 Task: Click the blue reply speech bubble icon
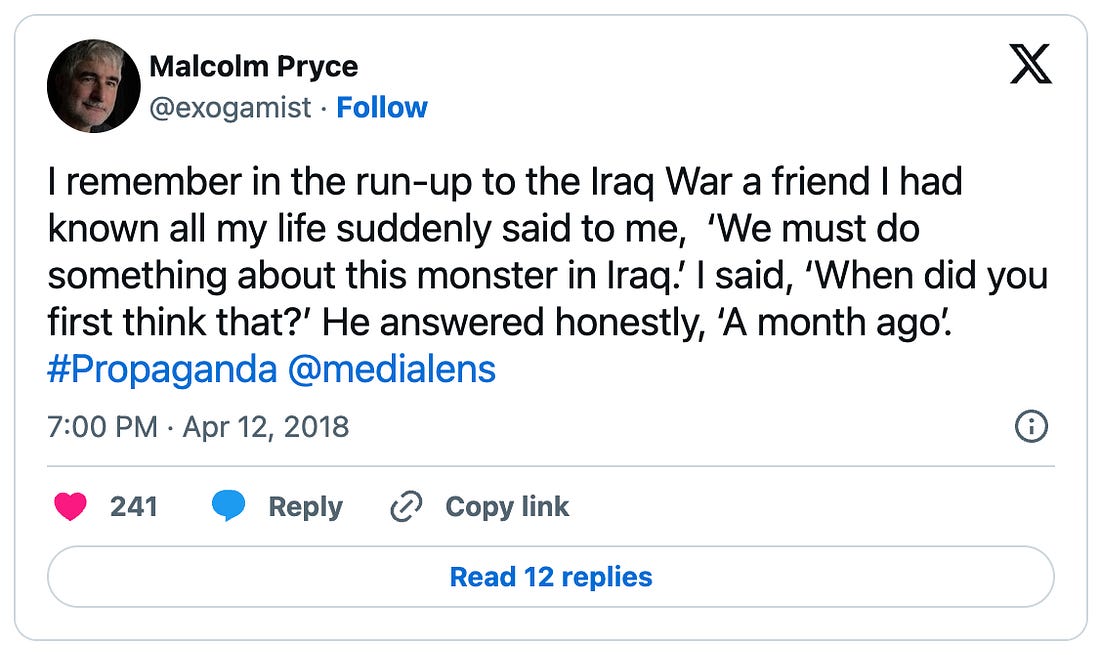(229, 507)
